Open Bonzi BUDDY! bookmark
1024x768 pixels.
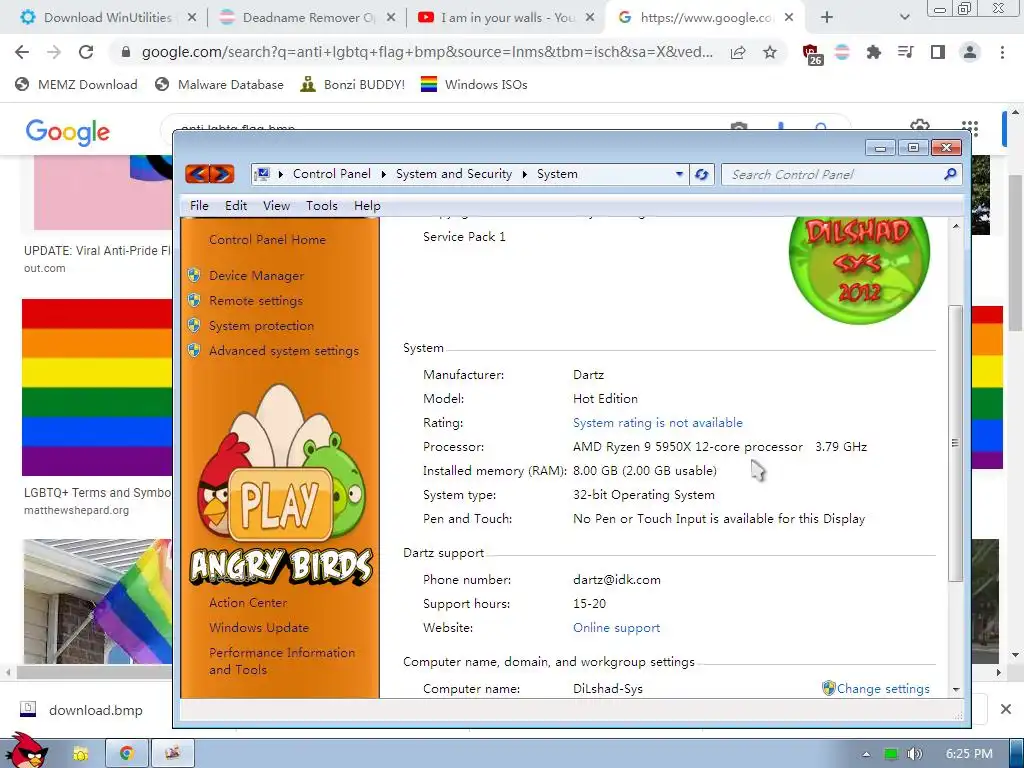tap(353, 84)
